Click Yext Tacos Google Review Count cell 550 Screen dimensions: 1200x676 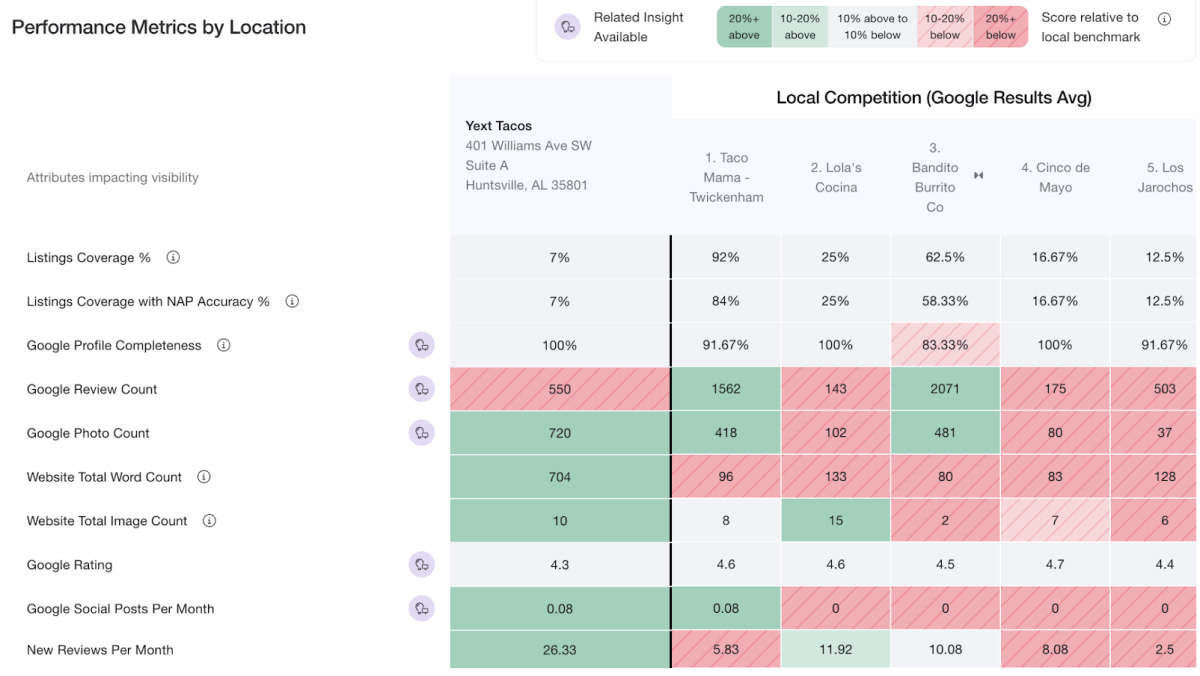point(560,389)
